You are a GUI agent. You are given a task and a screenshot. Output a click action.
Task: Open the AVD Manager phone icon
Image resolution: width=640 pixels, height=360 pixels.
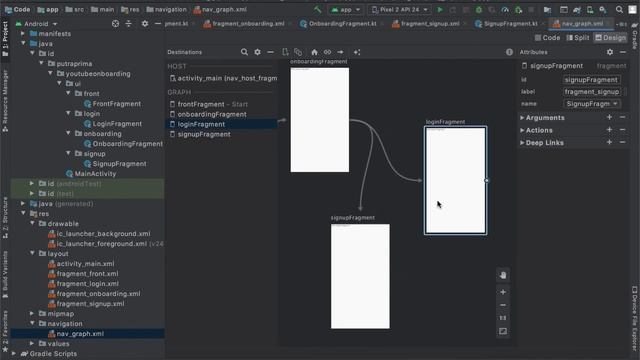pos(590,9)
